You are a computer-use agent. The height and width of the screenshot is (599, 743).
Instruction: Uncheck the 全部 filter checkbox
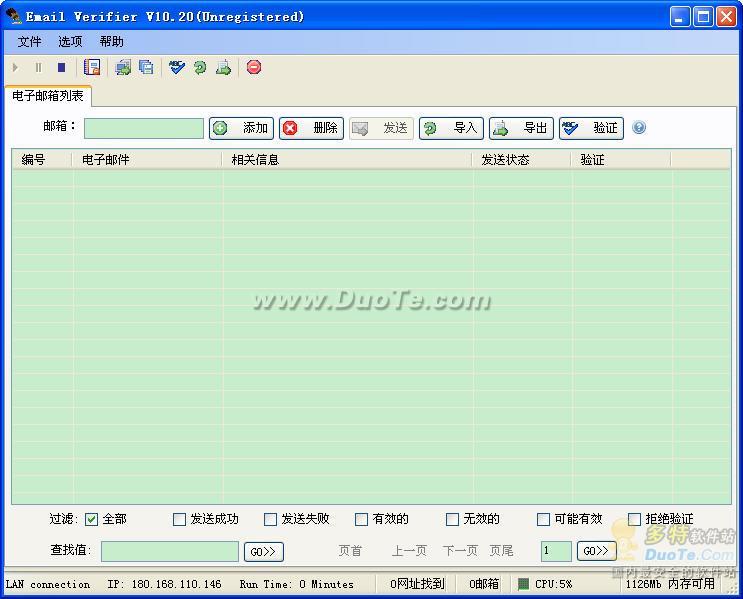(91, 519)
